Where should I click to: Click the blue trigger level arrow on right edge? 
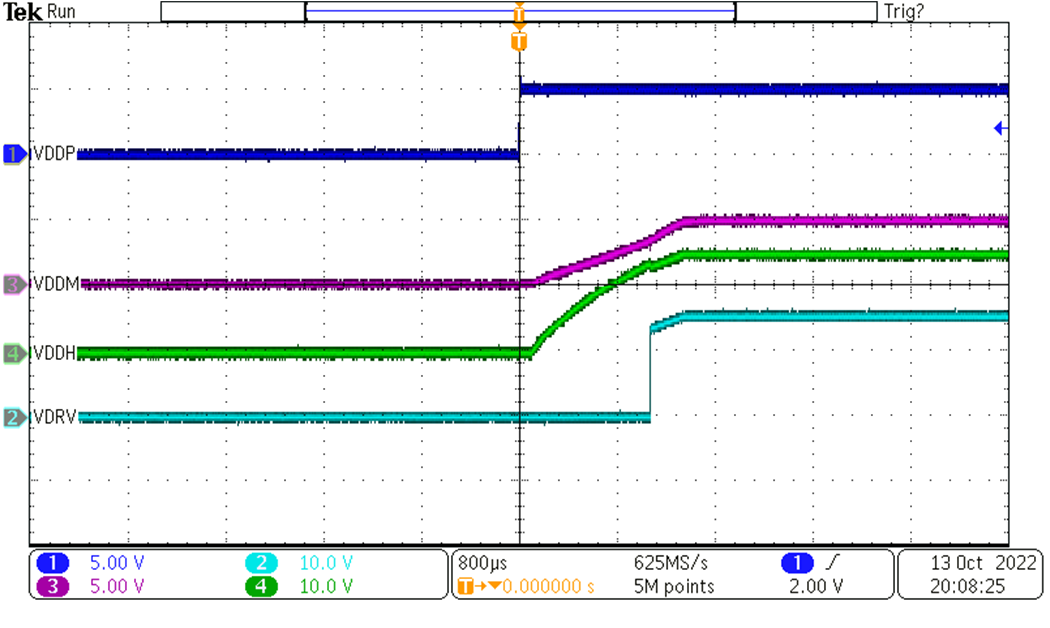(x=1002, y=128)
